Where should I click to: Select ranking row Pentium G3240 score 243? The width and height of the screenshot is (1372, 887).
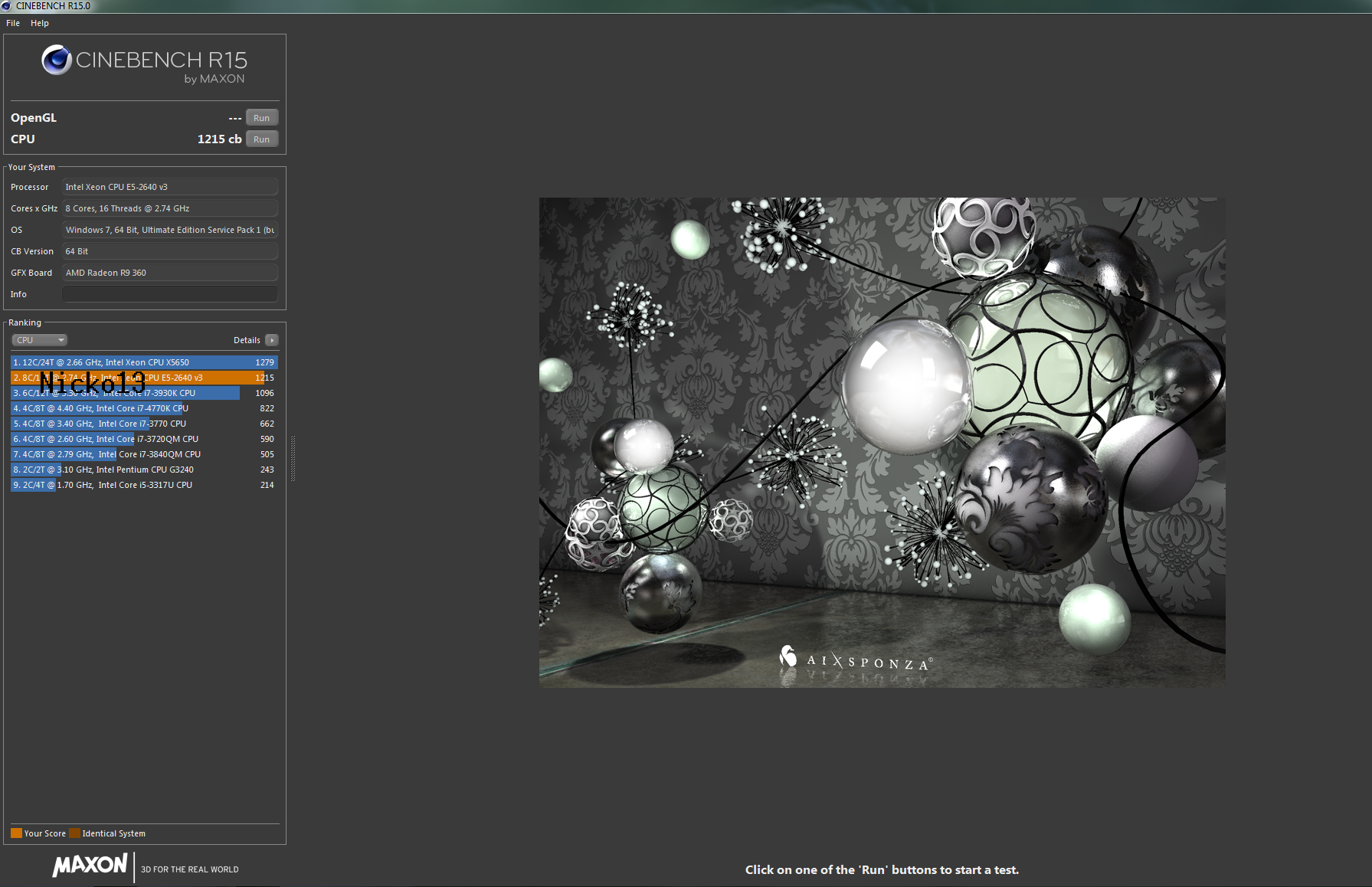coord(144,470)
